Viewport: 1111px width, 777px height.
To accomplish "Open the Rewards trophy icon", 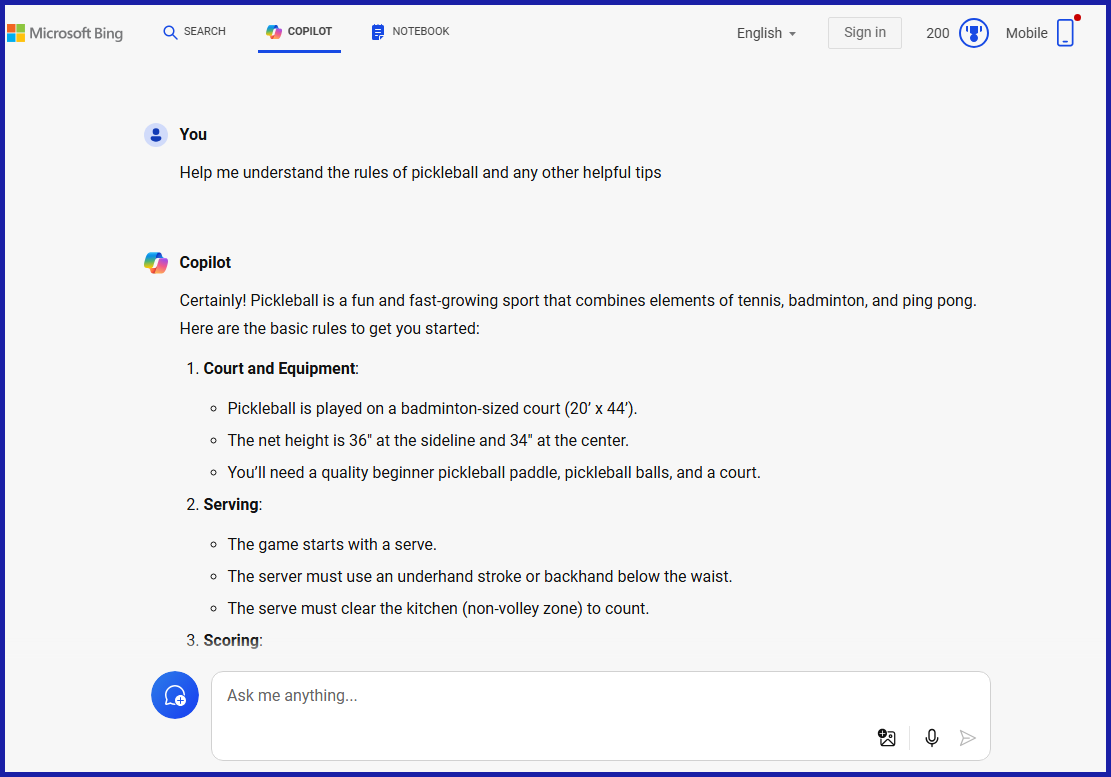I will [x=973, y=33].
